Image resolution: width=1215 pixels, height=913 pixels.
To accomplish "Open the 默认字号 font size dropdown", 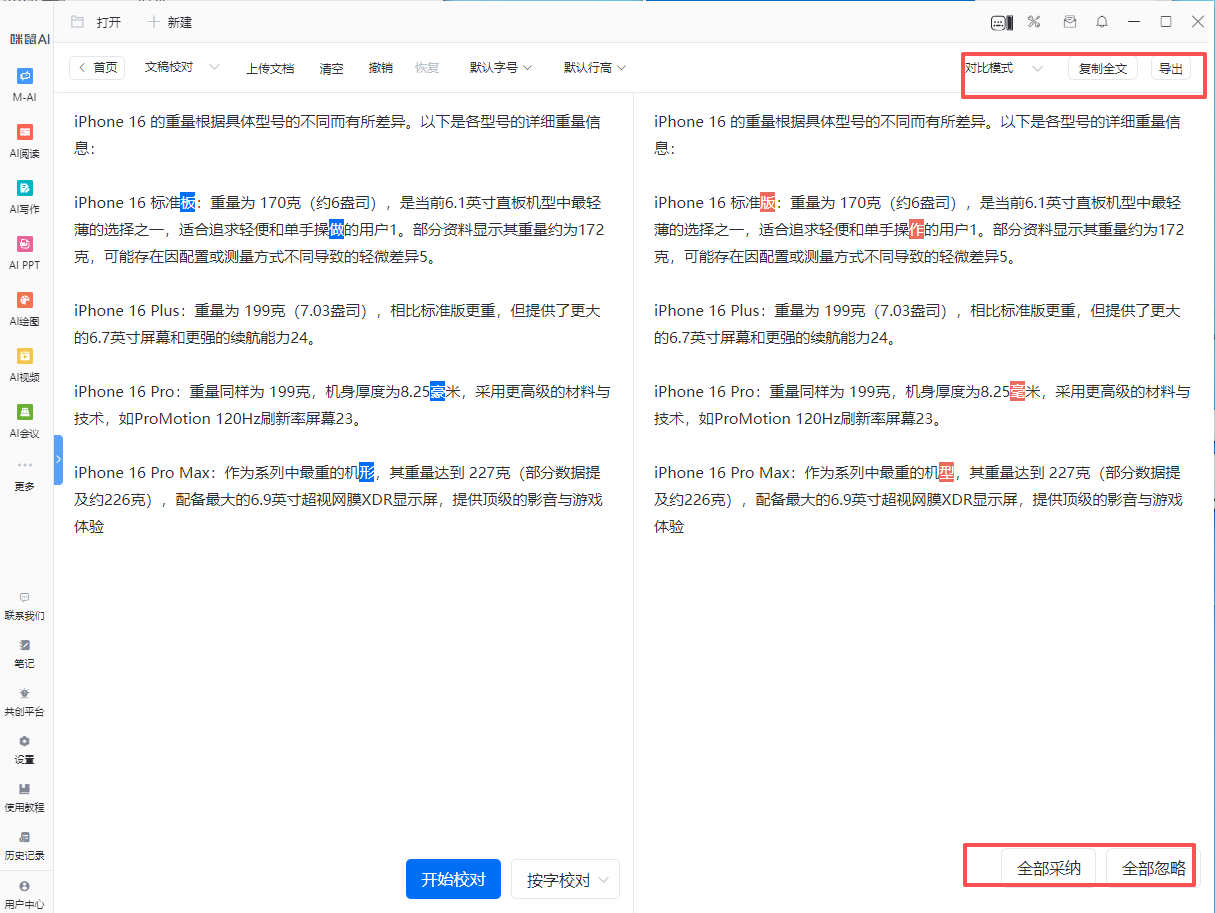I will click(501, 68).
